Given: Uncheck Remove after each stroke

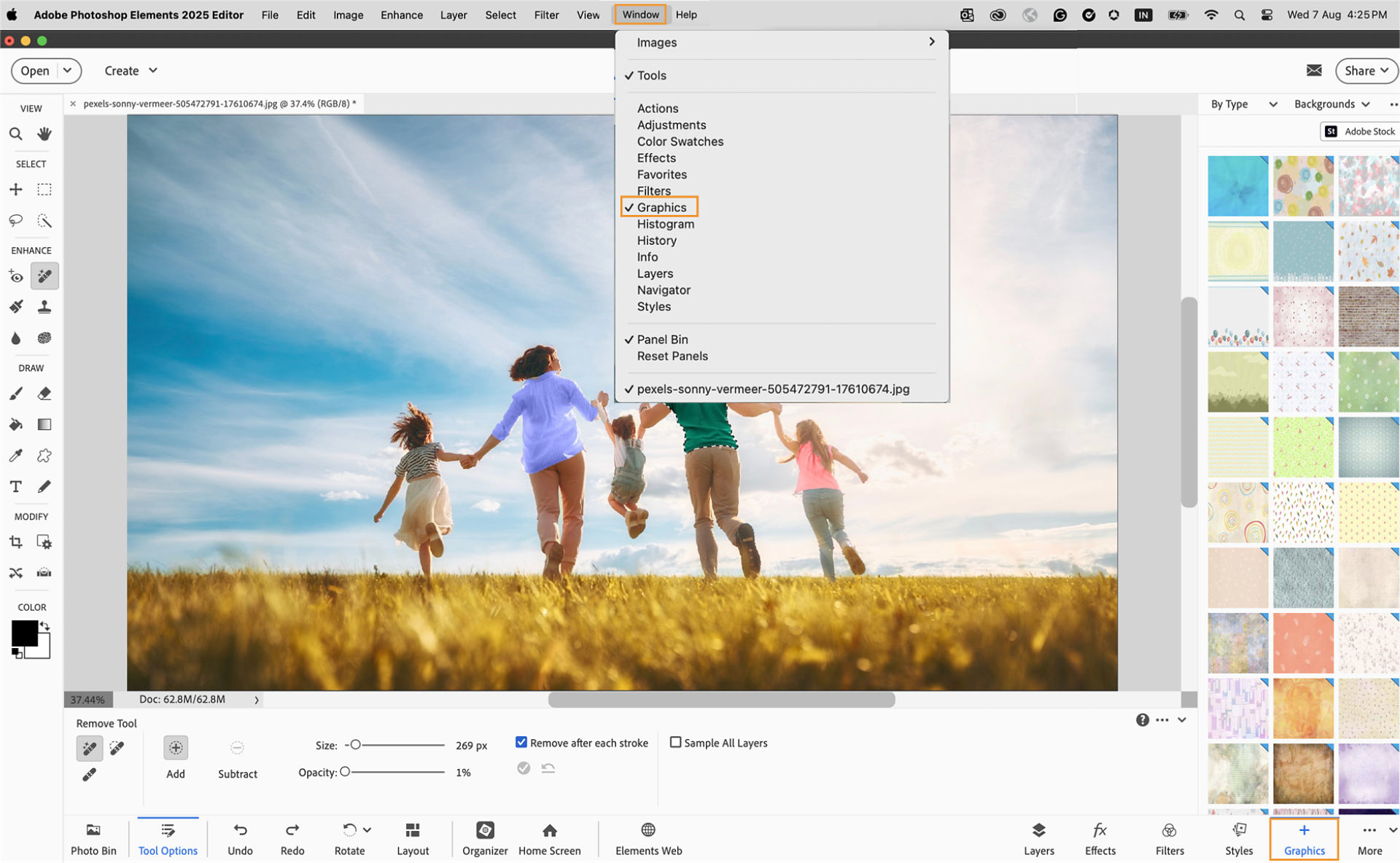Looking at the screenshot, I should point(521,742).
